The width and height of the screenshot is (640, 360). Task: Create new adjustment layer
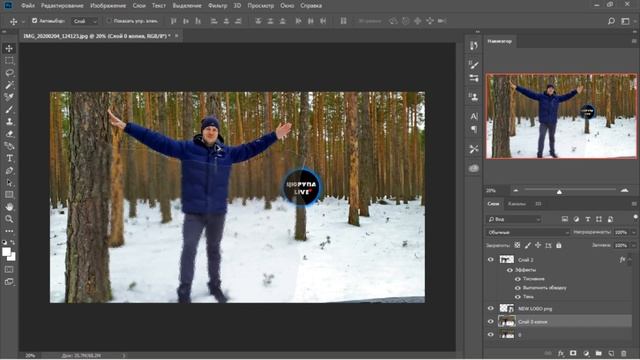click(586, 353)
